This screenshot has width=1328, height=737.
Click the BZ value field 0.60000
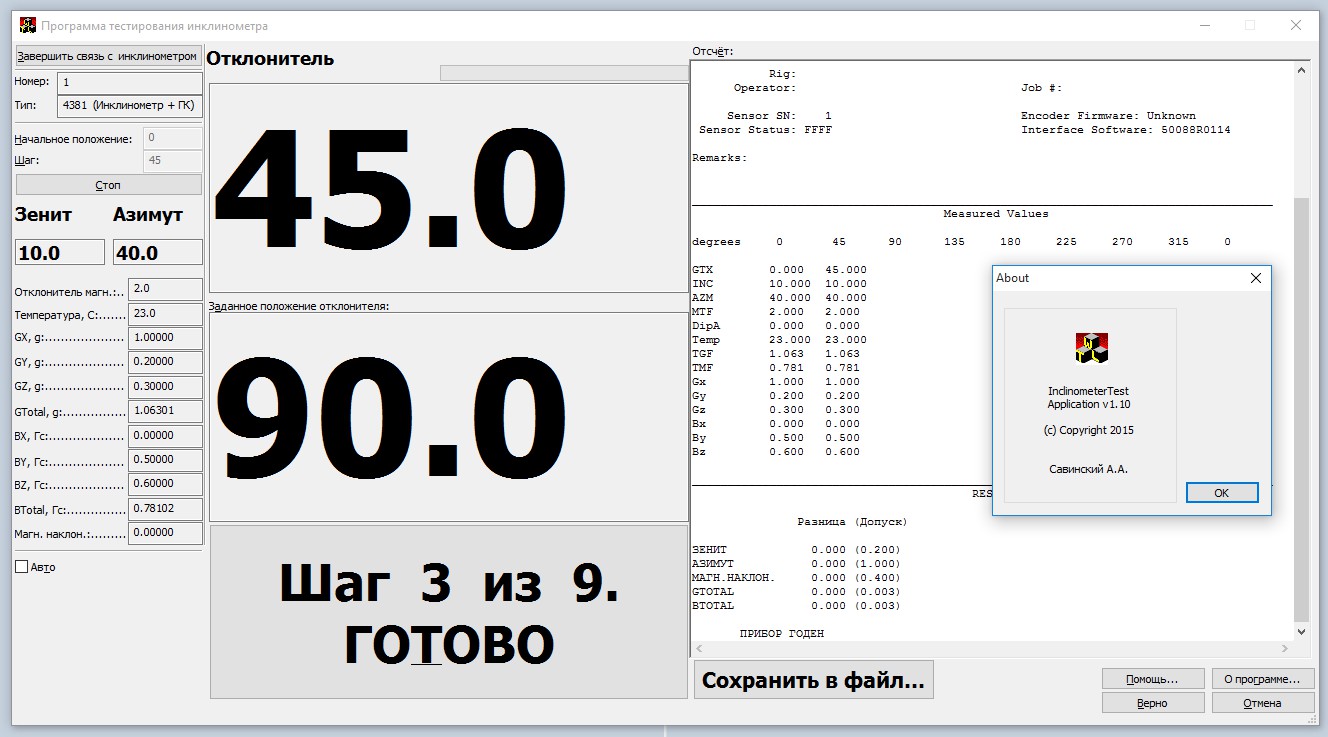(x=165, y=484)
